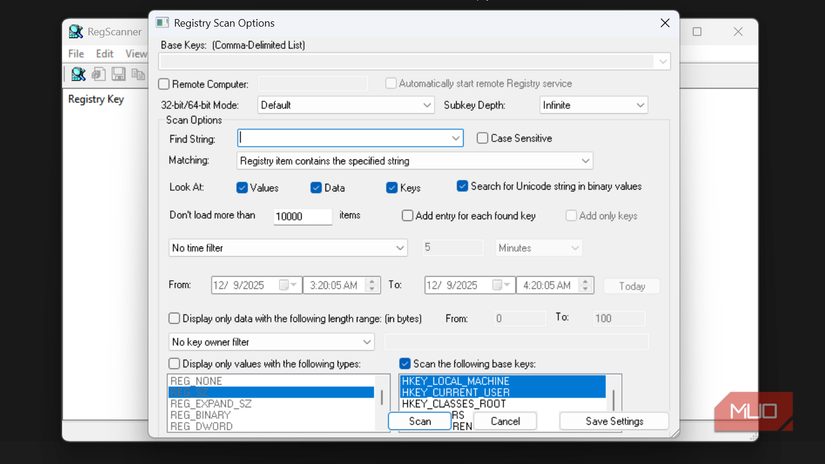
Task: Select HKEY_CLASSES_ROOT in base keys list
Action: [502, 404]
